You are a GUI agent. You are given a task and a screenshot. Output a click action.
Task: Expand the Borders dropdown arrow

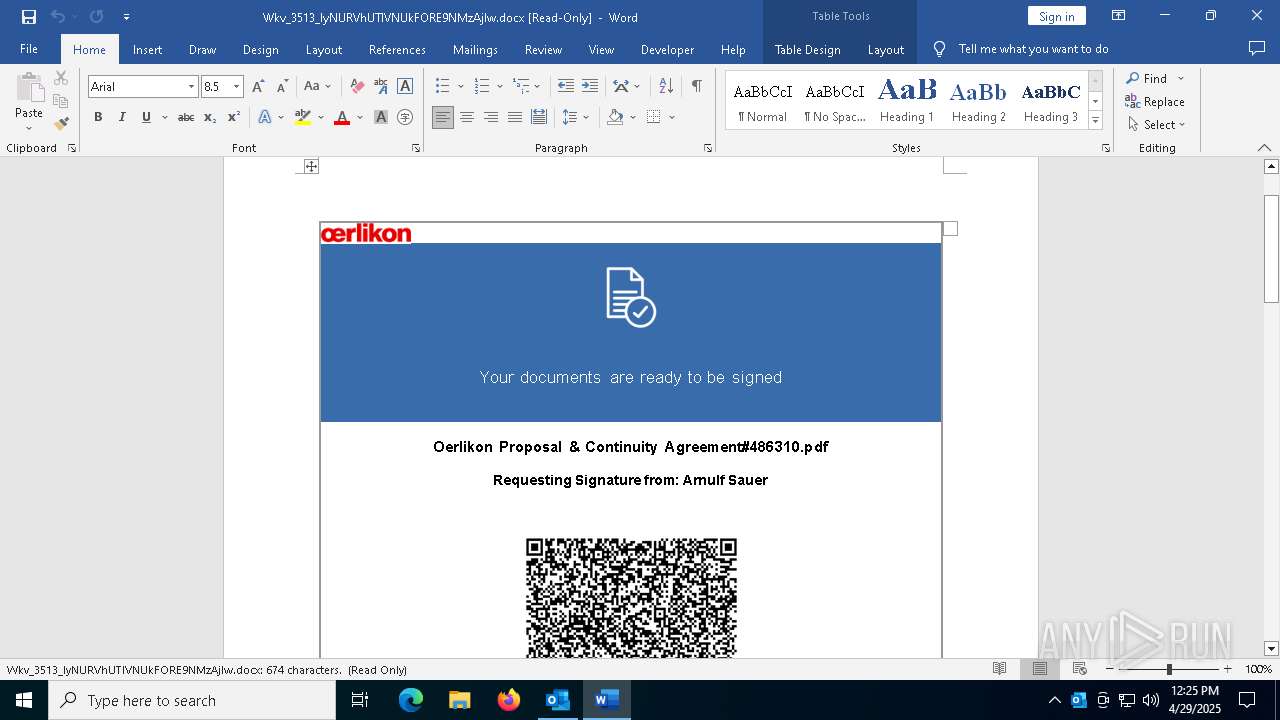click(x=672, y=117)
